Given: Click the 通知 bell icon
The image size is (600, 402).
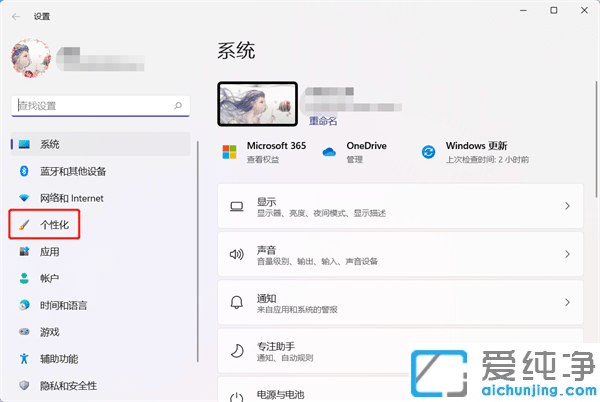Looking at the screenshot, I should pyautogui.click(x=236, y=303).
